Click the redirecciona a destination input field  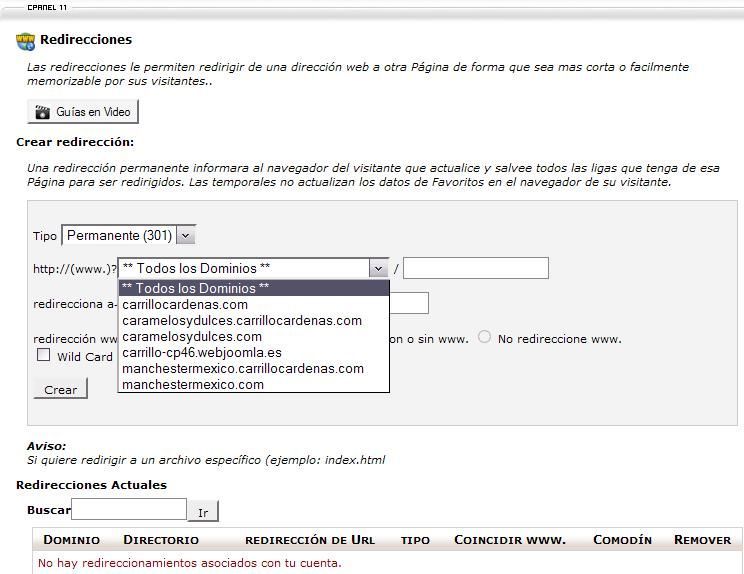pyautogui.click(x=409, y=303)
